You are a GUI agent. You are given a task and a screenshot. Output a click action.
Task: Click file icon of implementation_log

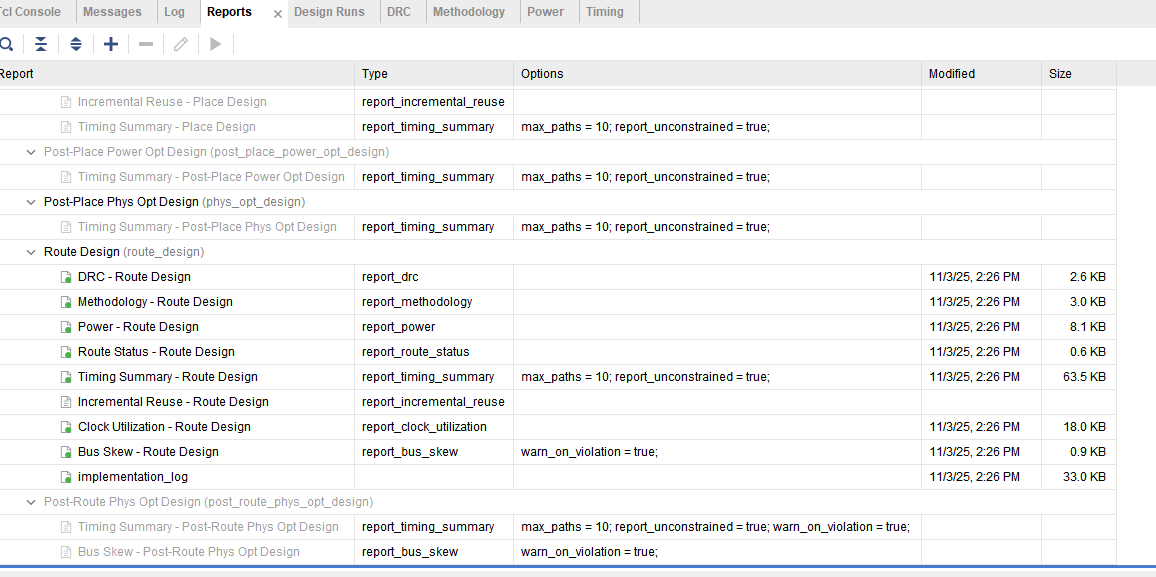[x=66, y=478]
